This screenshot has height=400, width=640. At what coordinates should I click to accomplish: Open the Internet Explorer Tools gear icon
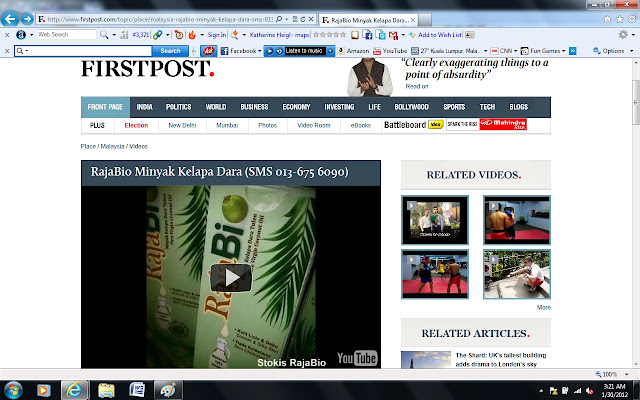tap(632, 19)
